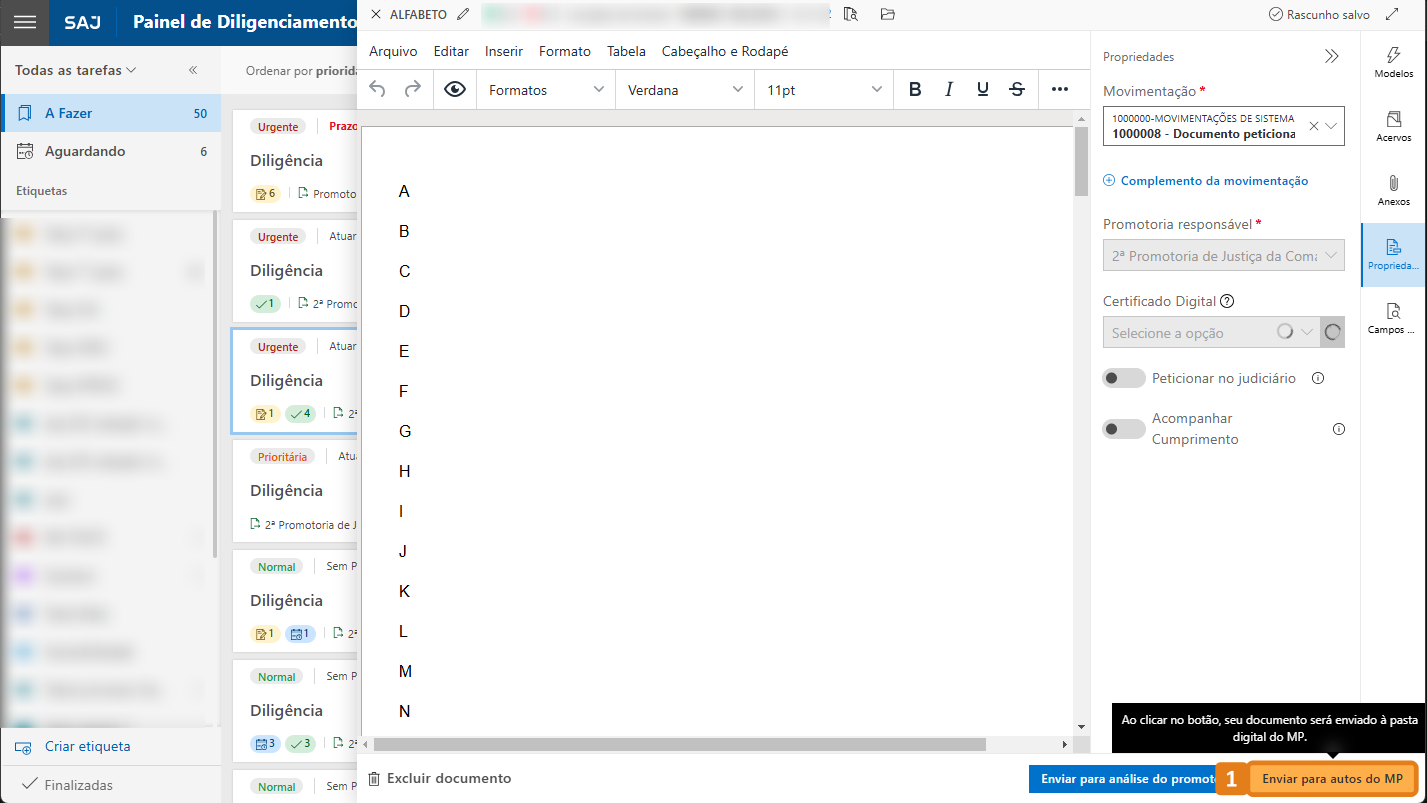The height and width of the screenshot is (803, 1427).
Task: Open the folder icon in the top bar
Action: click(887, 14)
